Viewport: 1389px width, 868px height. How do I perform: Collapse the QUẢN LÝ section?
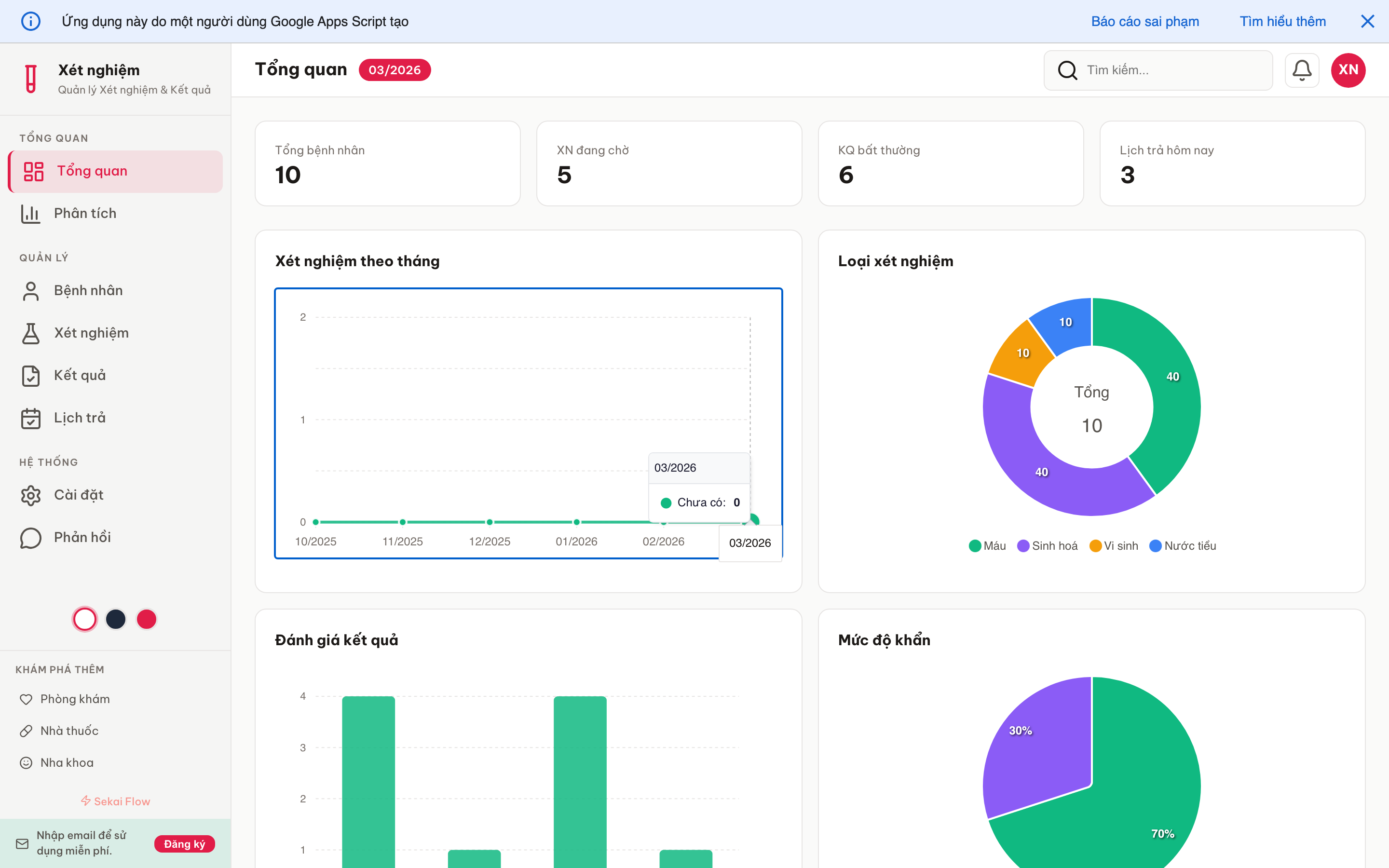[x=42, y=257]
